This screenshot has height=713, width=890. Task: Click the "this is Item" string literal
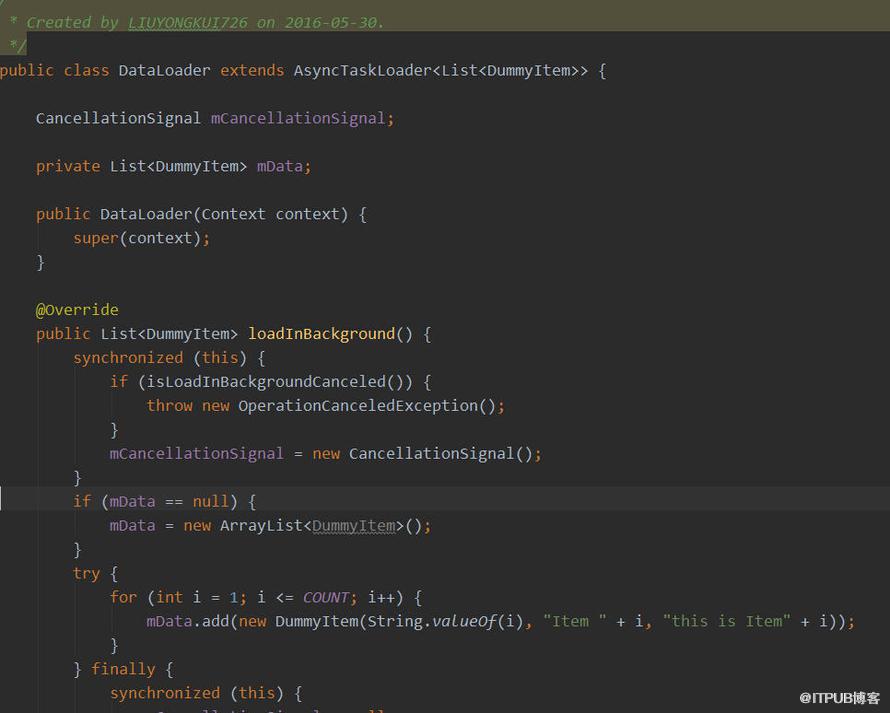point(727,622)
